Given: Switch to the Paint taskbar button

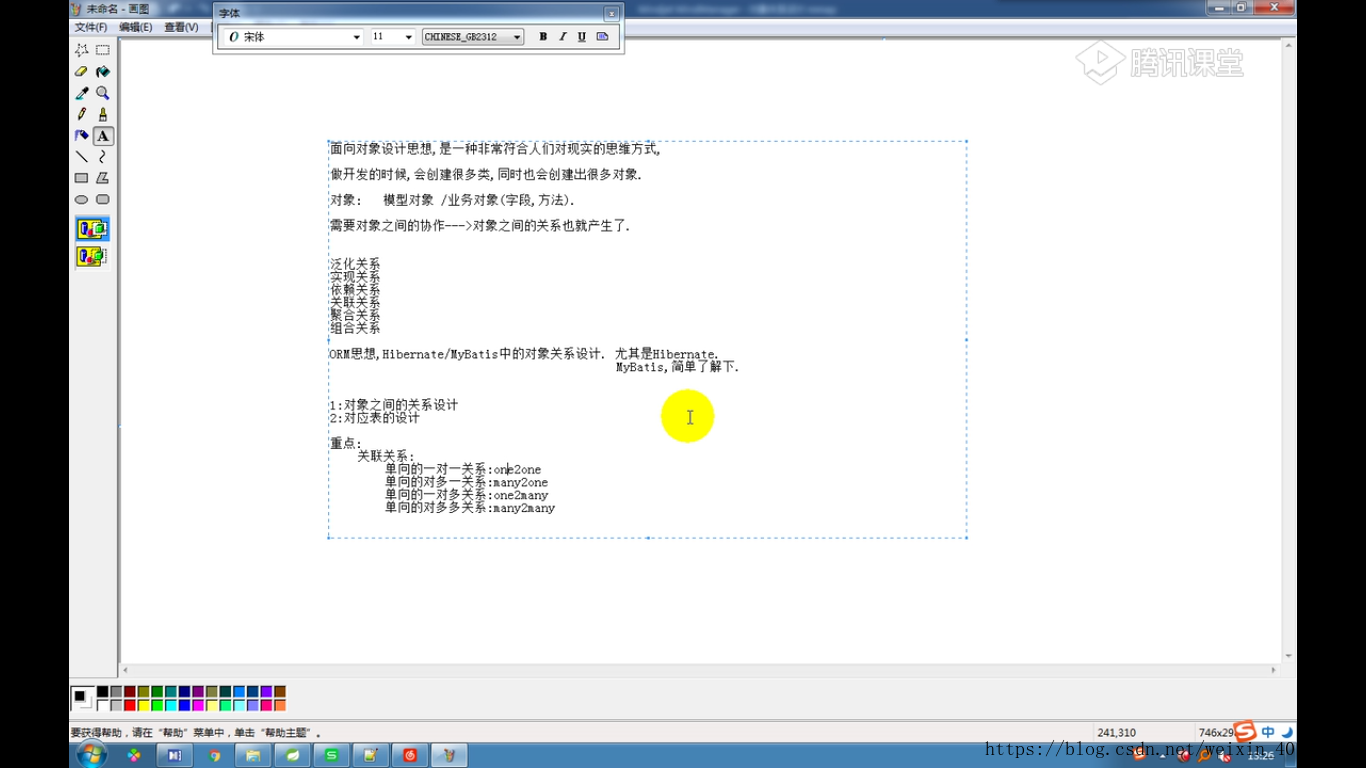Looking at the screenshot, I should (x=449, y=755).
